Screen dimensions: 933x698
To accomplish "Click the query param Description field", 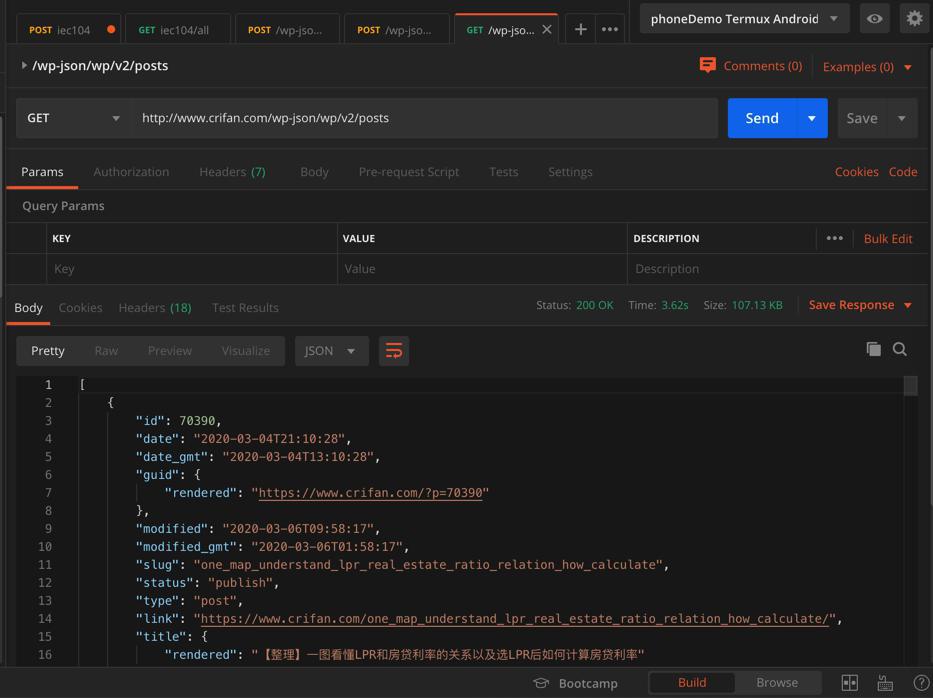I will pos(777,269).
